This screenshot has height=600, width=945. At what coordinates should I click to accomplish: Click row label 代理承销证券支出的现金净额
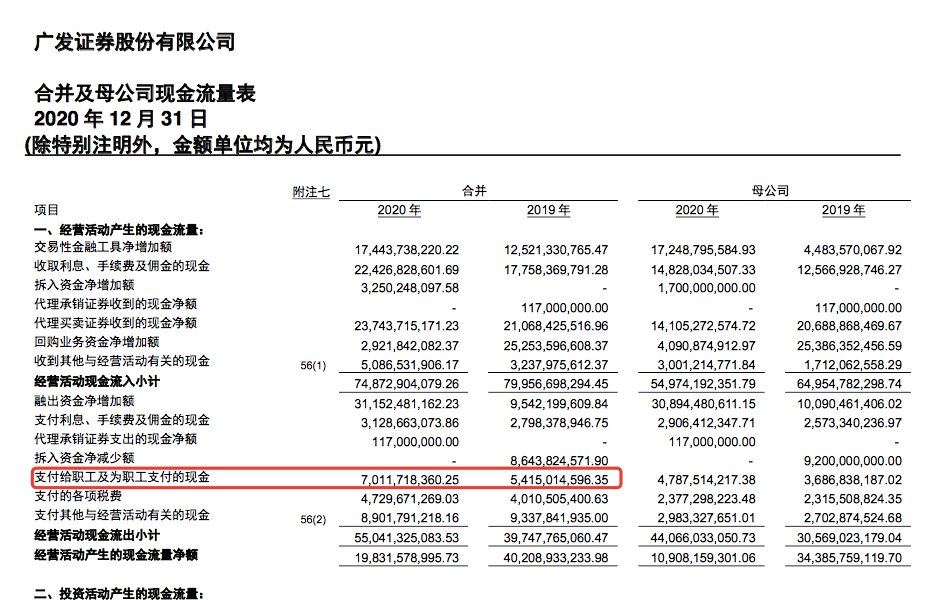[x=116, y=439]
